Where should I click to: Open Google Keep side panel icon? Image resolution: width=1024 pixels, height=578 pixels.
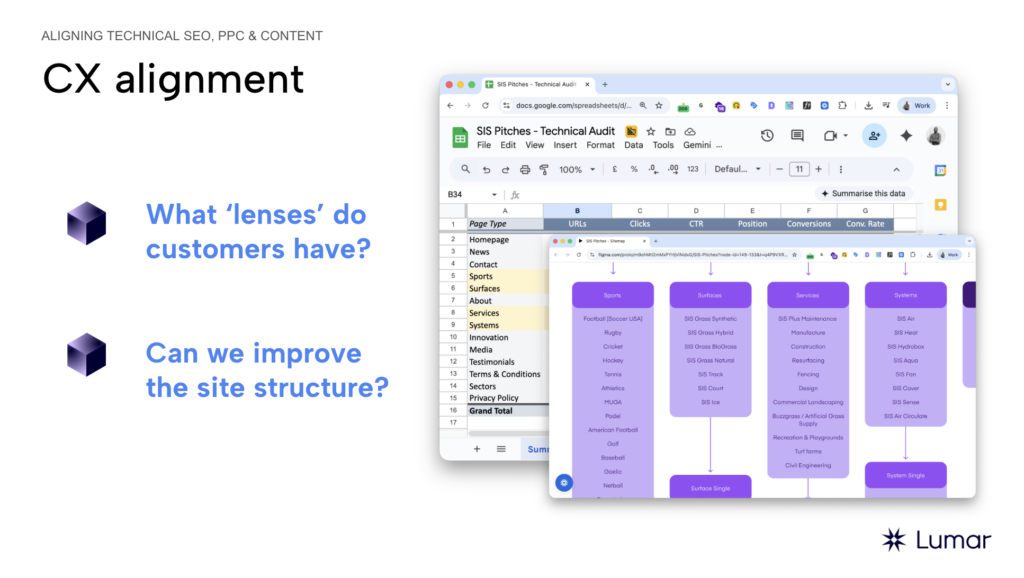940,205
